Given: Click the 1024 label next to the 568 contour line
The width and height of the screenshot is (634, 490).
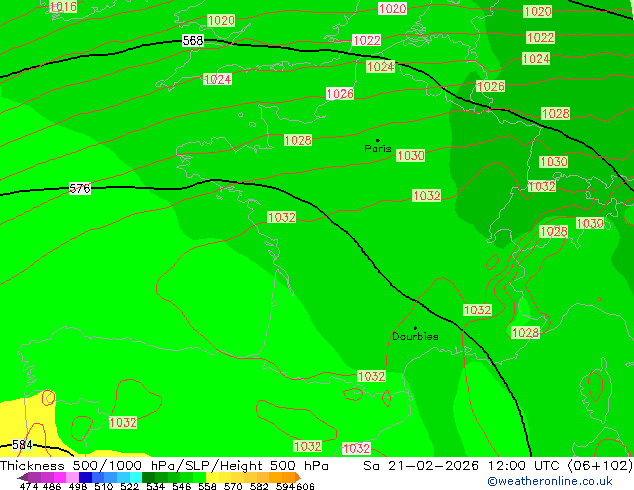Looking at the screenshot, I should pos(380,66).
